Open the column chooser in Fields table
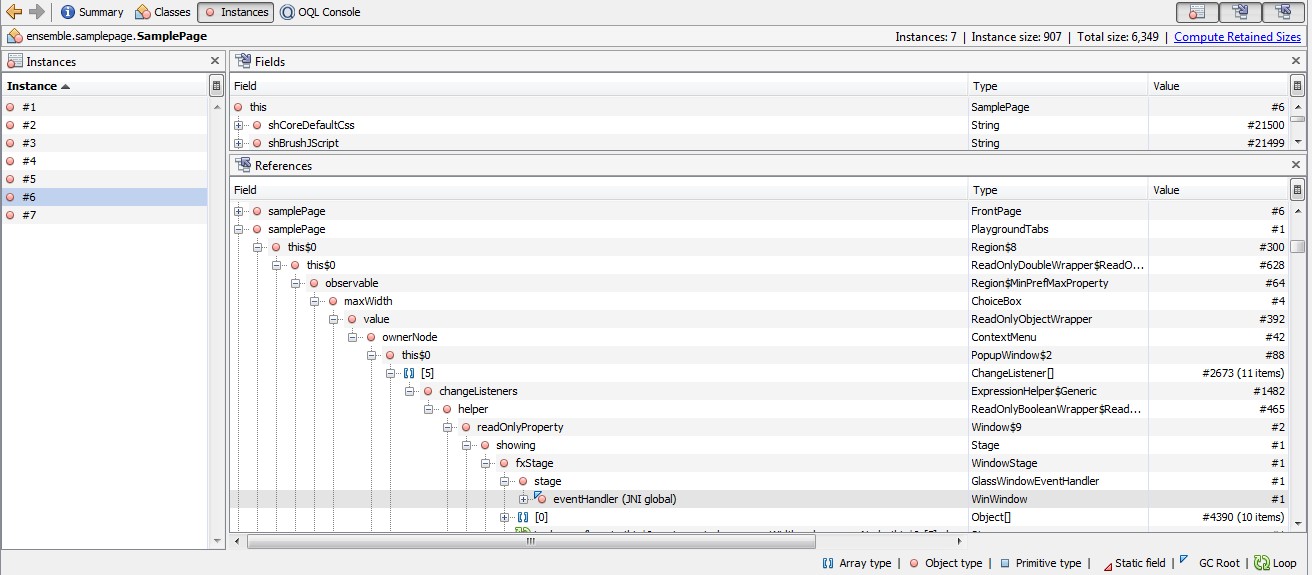Screen dimensions: 1312x575 pos(1297,86)
